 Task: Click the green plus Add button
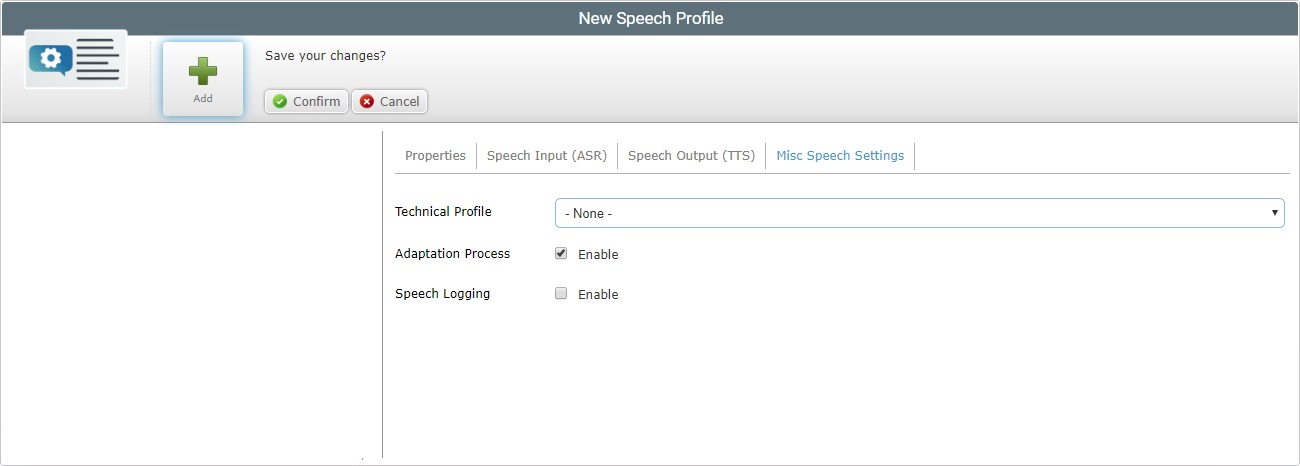tap(203, 79)
